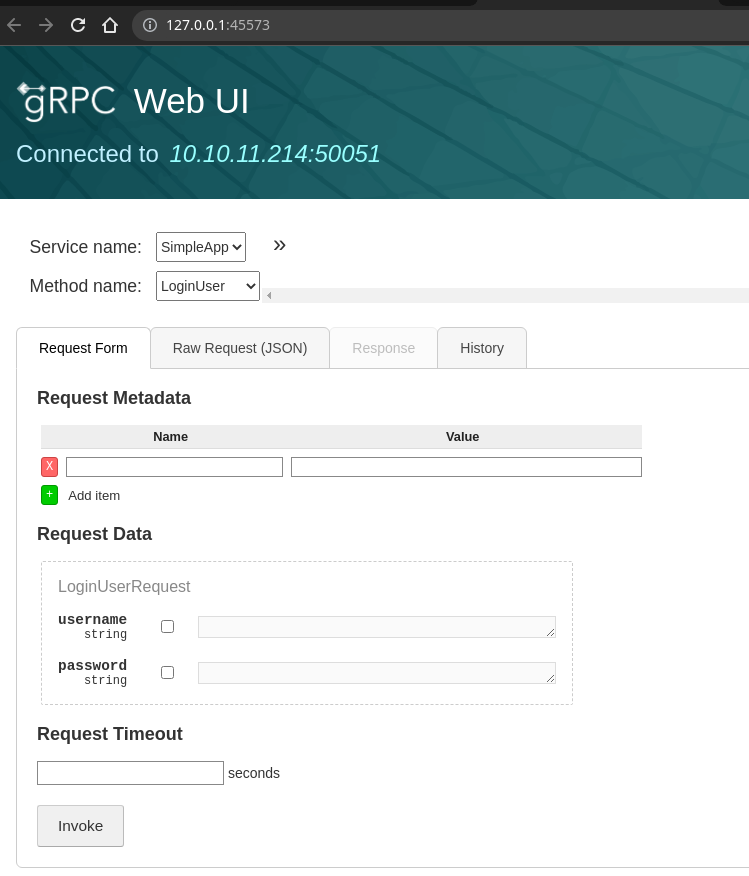Enable the username field checkbox
The width and height of the screenshot is (749, 876).
(x=167, y=627)
